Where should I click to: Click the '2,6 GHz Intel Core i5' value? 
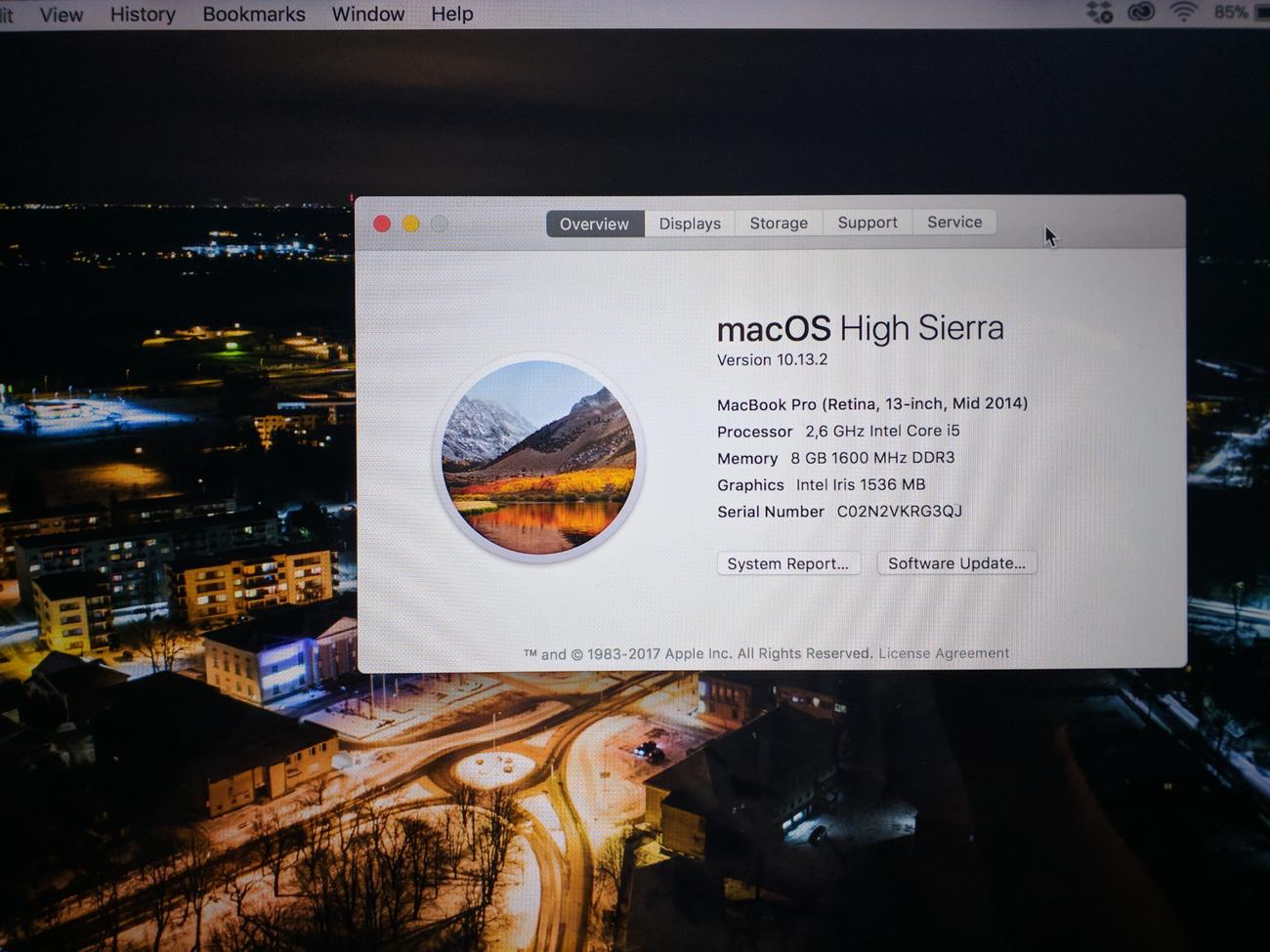pyautogui.click(x=882, y=431)
